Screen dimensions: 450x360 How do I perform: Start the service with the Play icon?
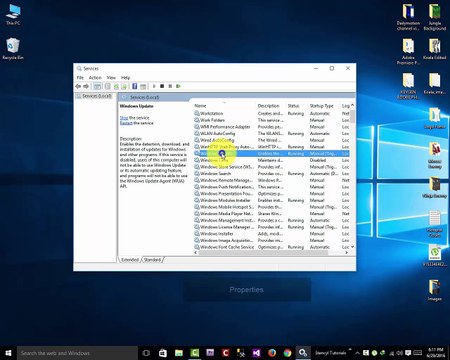point(154,86)
